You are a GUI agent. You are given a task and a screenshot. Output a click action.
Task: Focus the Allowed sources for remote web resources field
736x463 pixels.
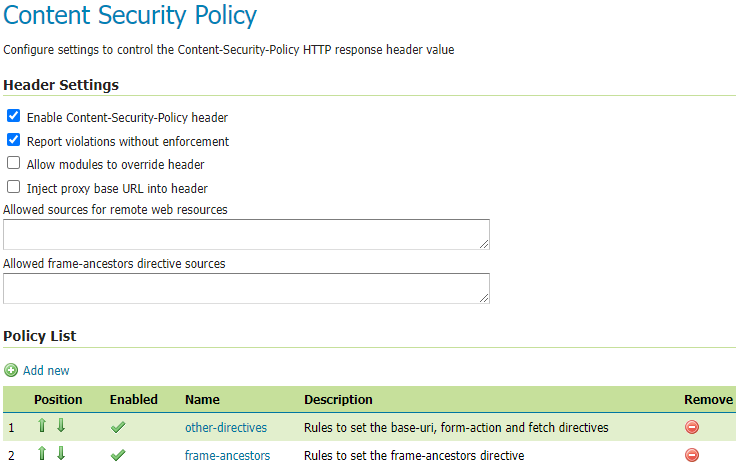click(x=245, y=234)
